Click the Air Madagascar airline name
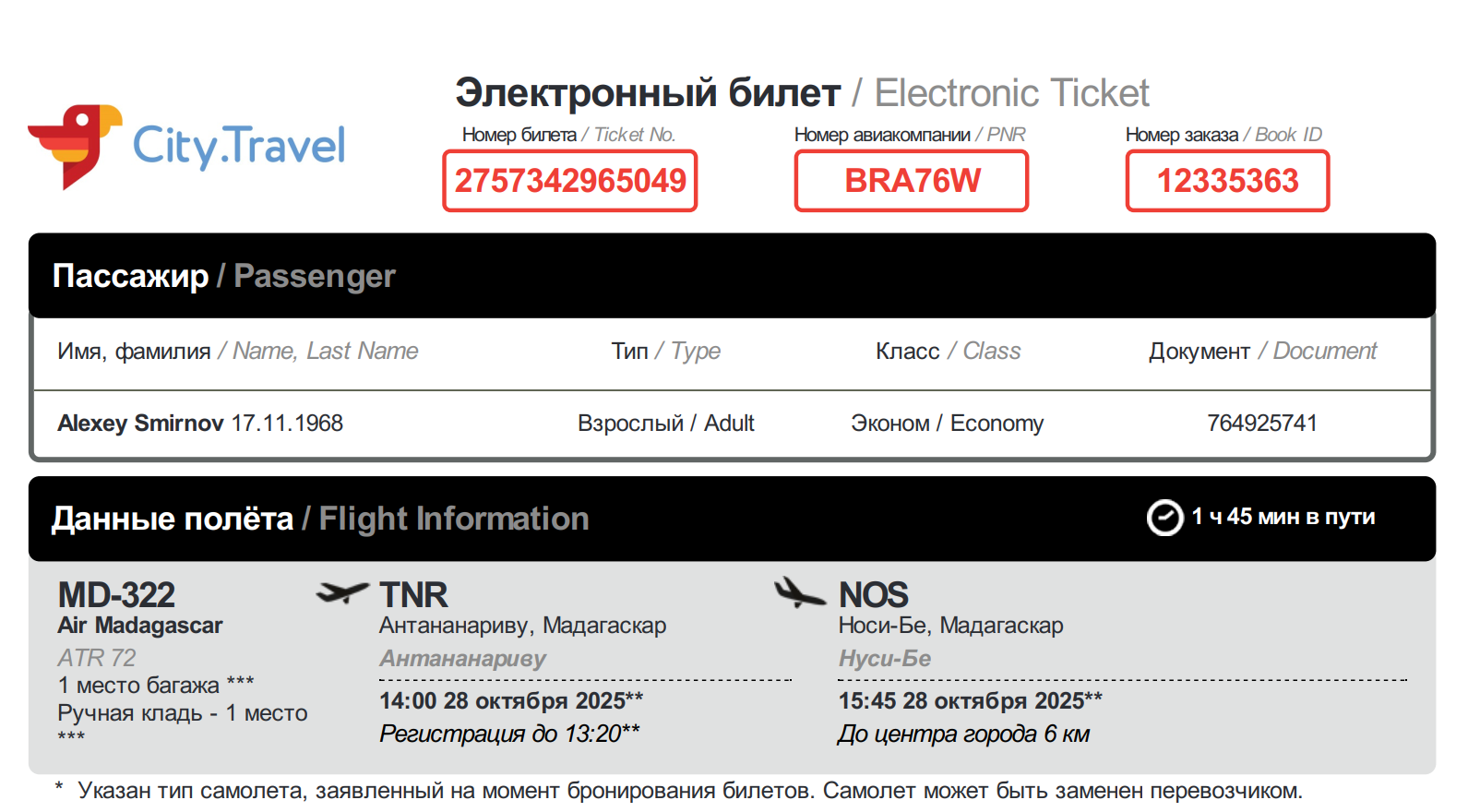The width and height of the screenshot is (1468, 812). 140,626
